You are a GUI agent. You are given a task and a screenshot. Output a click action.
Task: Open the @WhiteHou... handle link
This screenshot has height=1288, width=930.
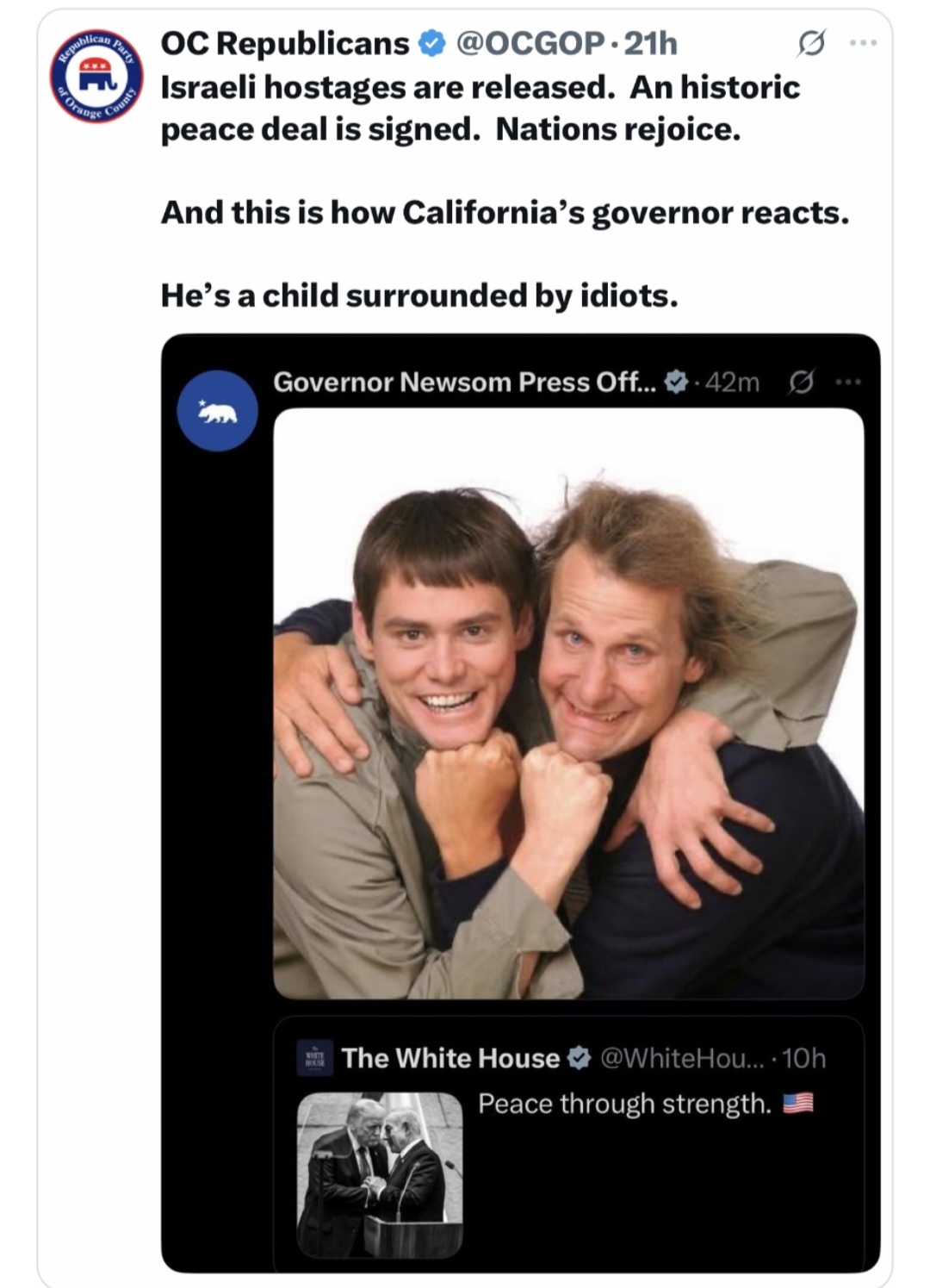(x=682, y=1058)
